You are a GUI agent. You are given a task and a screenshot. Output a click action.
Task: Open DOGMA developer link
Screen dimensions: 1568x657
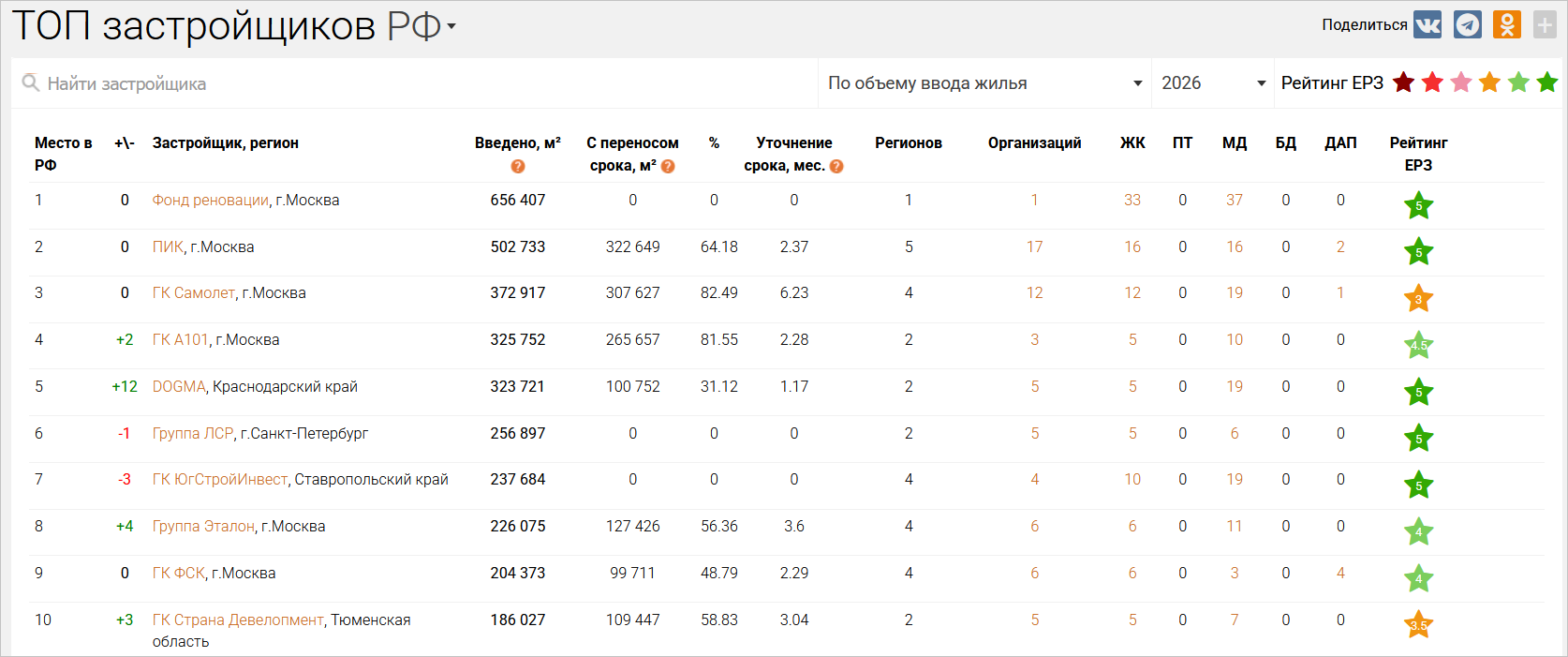pos(179,386)
